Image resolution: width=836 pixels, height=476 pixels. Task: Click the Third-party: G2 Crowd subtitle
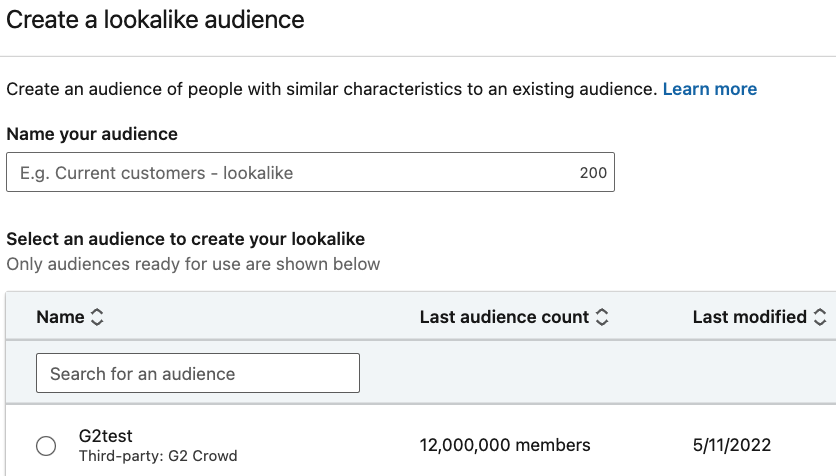[x=158, y=456]
